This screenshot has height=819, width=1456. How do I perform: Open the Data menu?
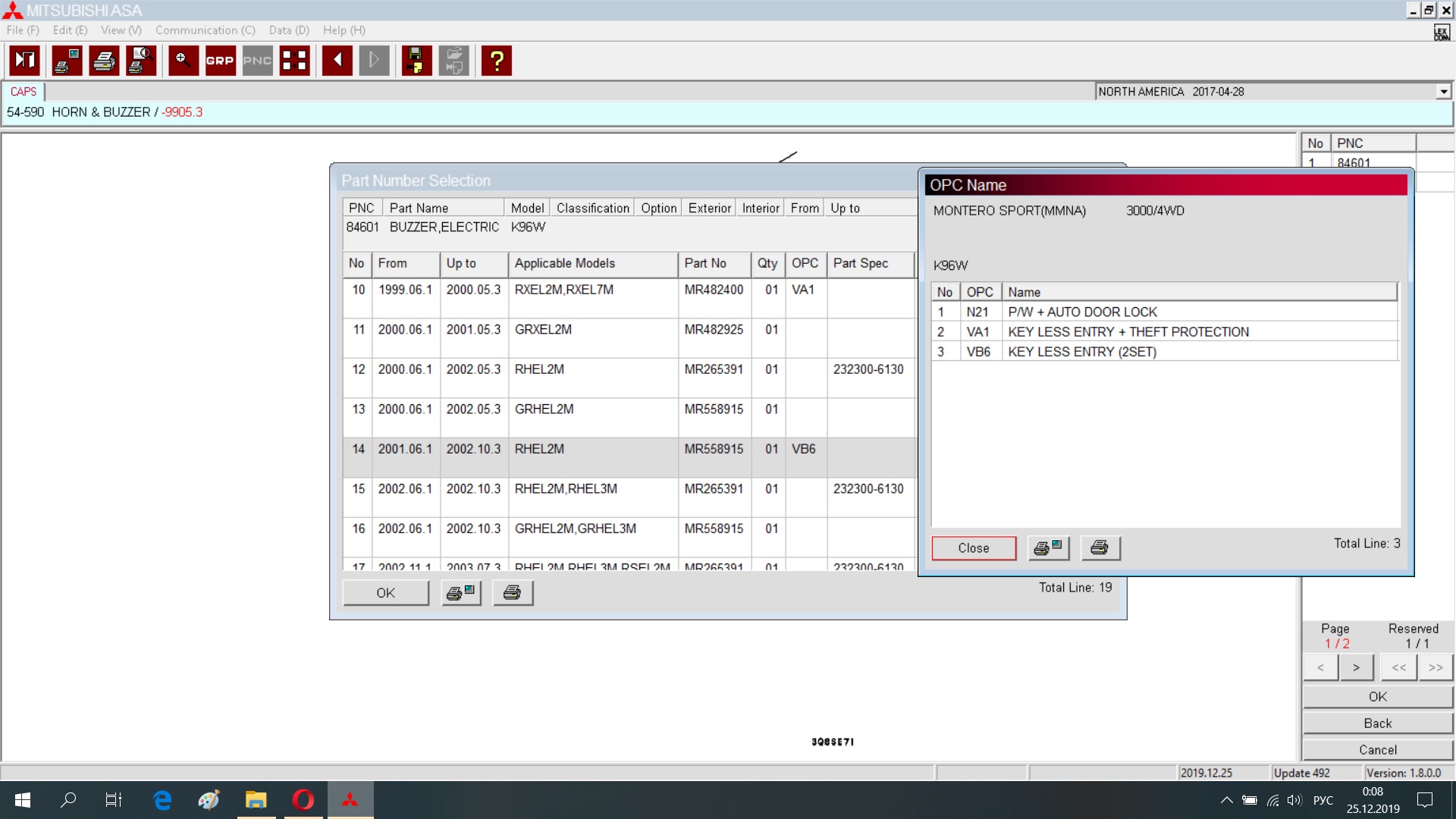pyautogui.click(x=289, y=30)
